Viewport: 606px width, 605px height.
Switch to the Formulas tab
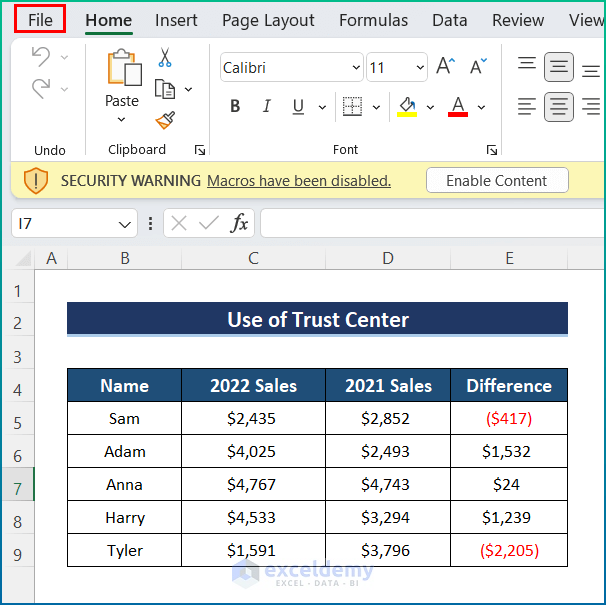click(x=373, y=20)
